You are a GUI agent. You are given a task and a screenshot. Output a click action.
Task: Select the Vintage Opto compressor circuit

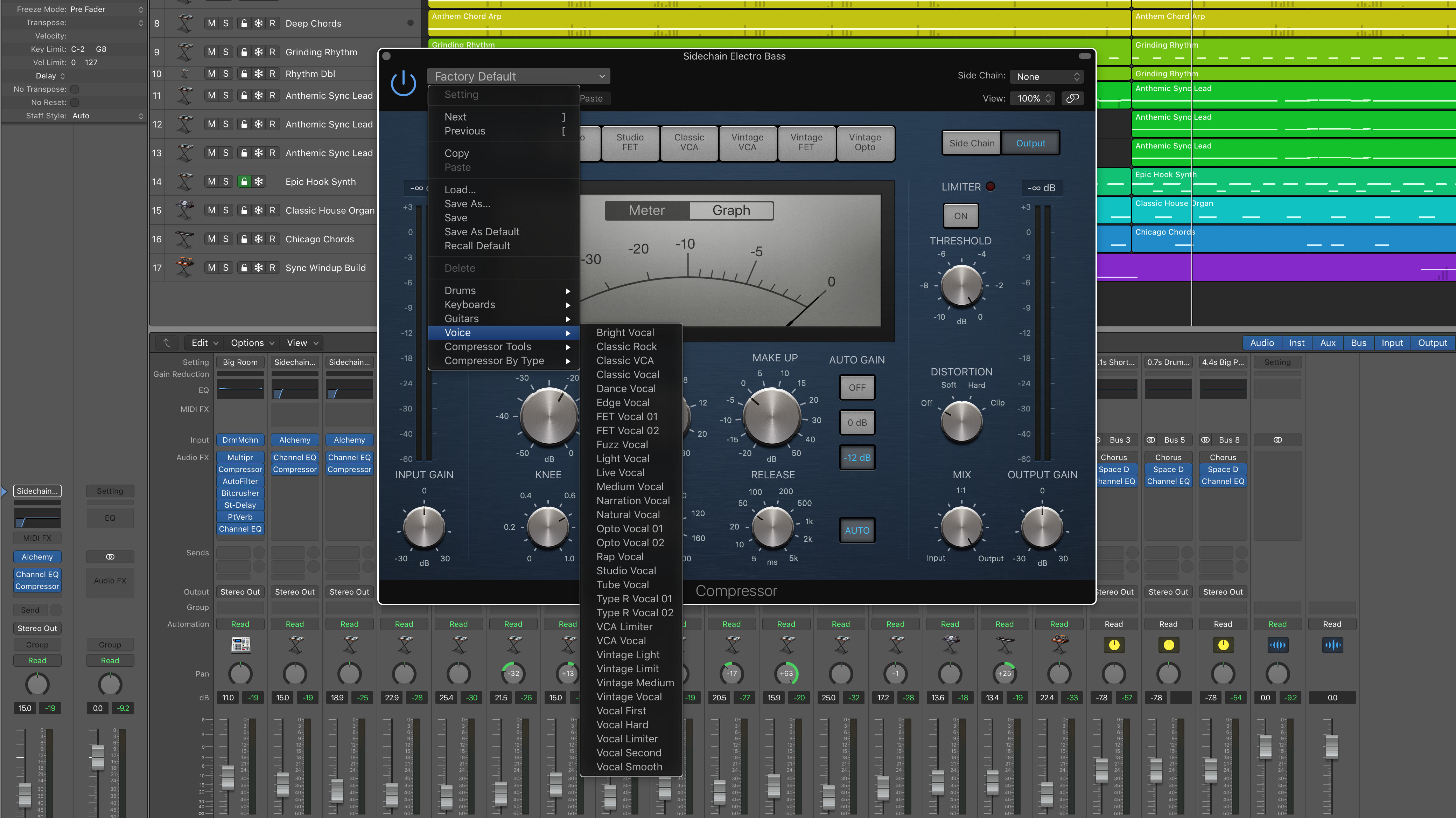pos(865,143)
